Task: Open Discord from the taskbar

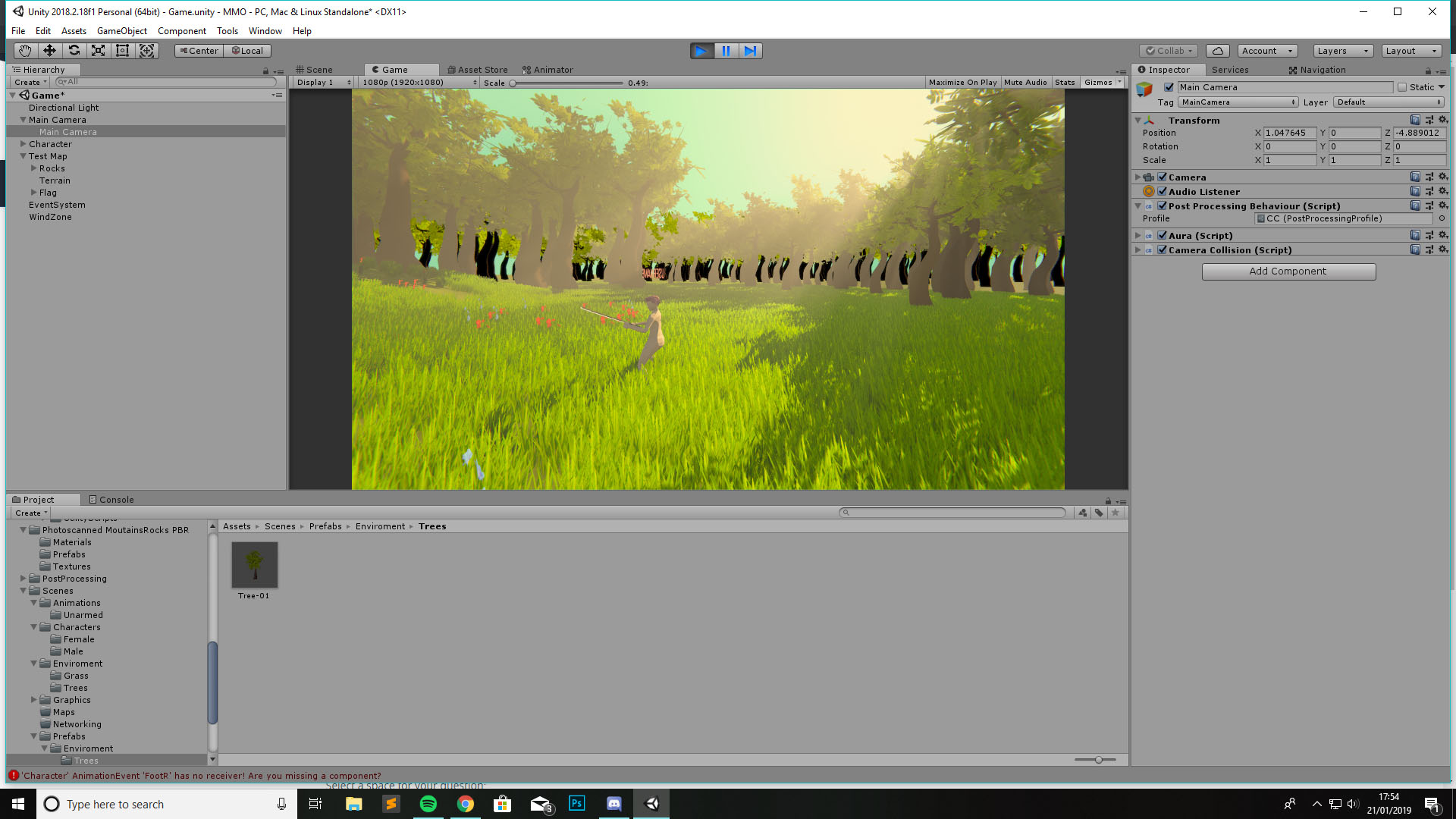Action: point(614,804)
